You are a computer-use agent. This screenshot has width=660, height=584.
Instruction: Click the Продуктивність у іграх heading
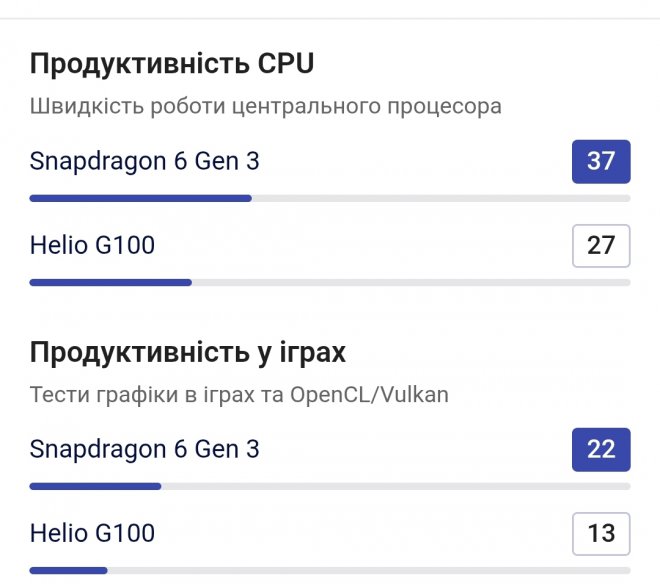click(x=188, y=352)
